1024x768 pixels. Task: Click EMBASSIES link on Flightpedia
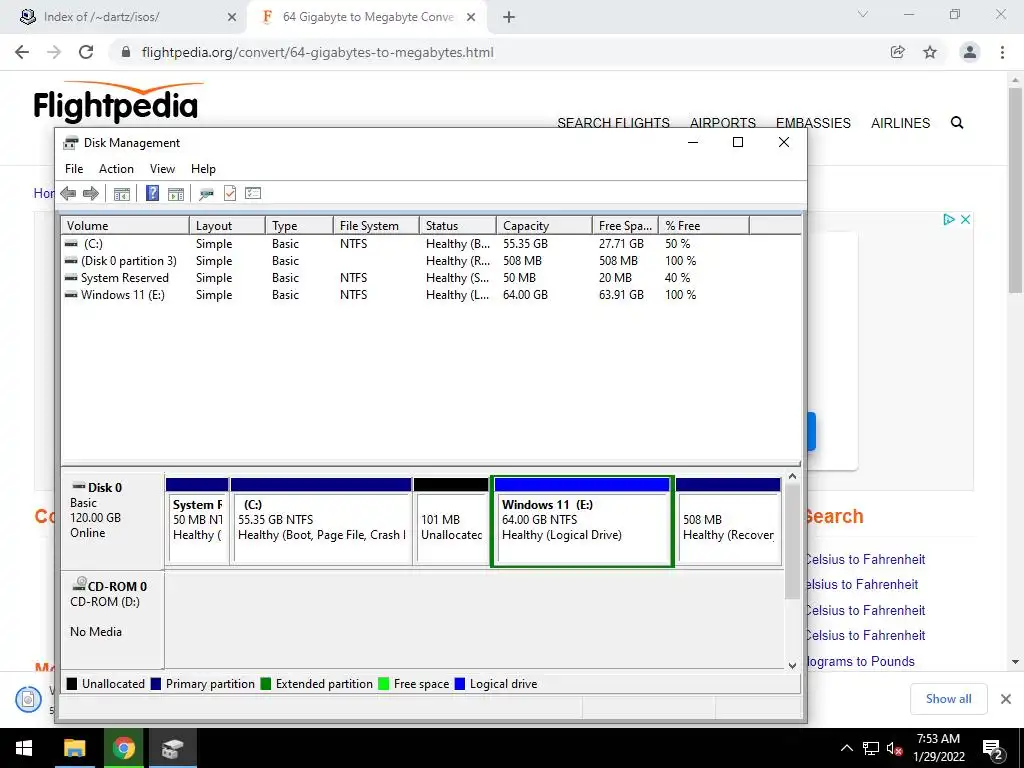[813, 123]
